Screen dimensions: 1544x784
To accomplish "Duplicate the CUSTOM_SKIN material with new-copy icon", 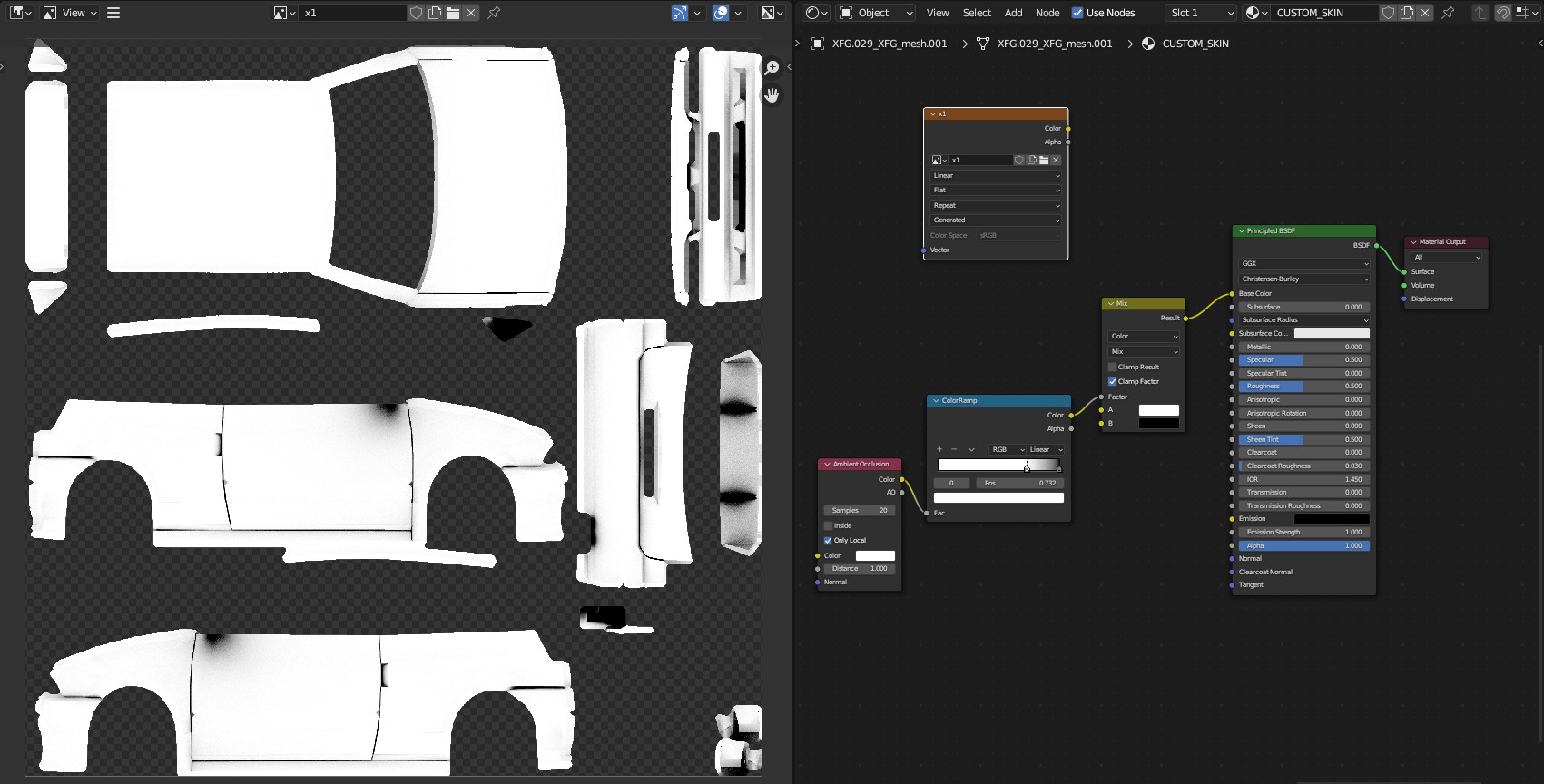I will point(1407,13).
